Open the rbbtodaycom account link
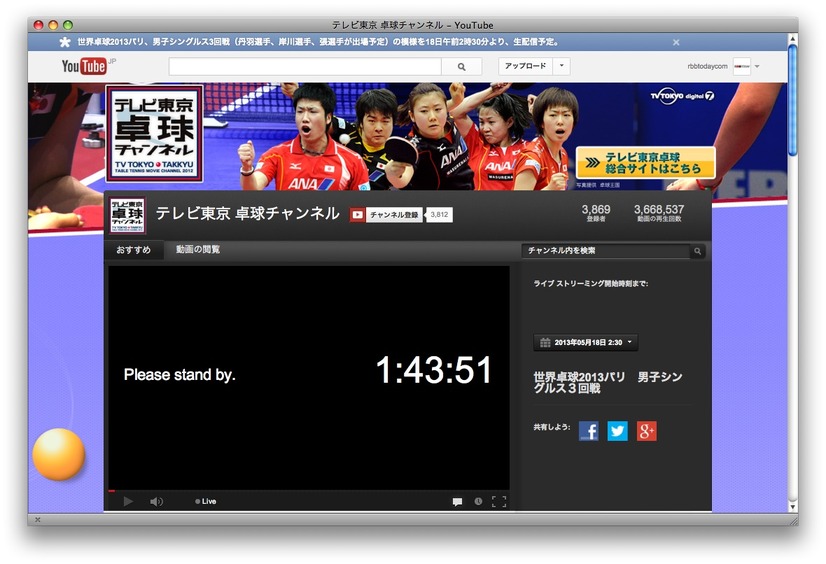 [707, 66]
